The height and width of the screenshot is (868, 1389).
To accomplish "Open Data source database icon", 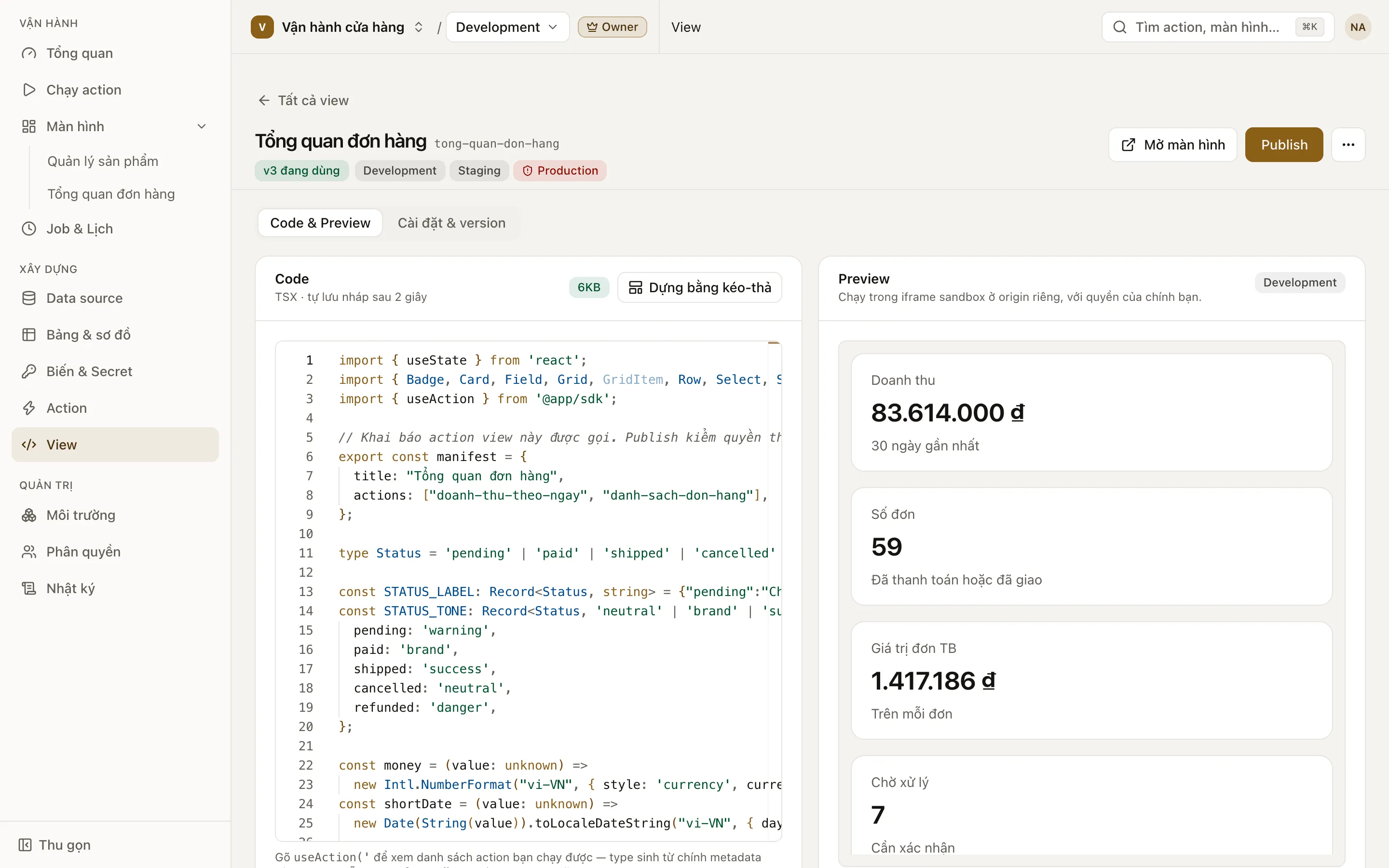I will point(29,298).
